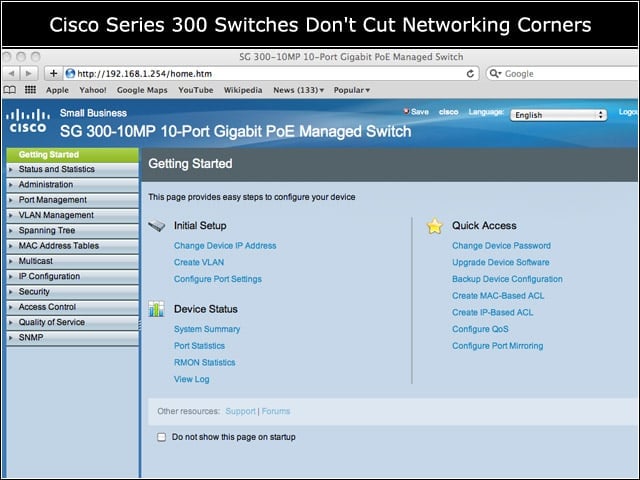Click Upgrade Device Software link

coord(500,262)
